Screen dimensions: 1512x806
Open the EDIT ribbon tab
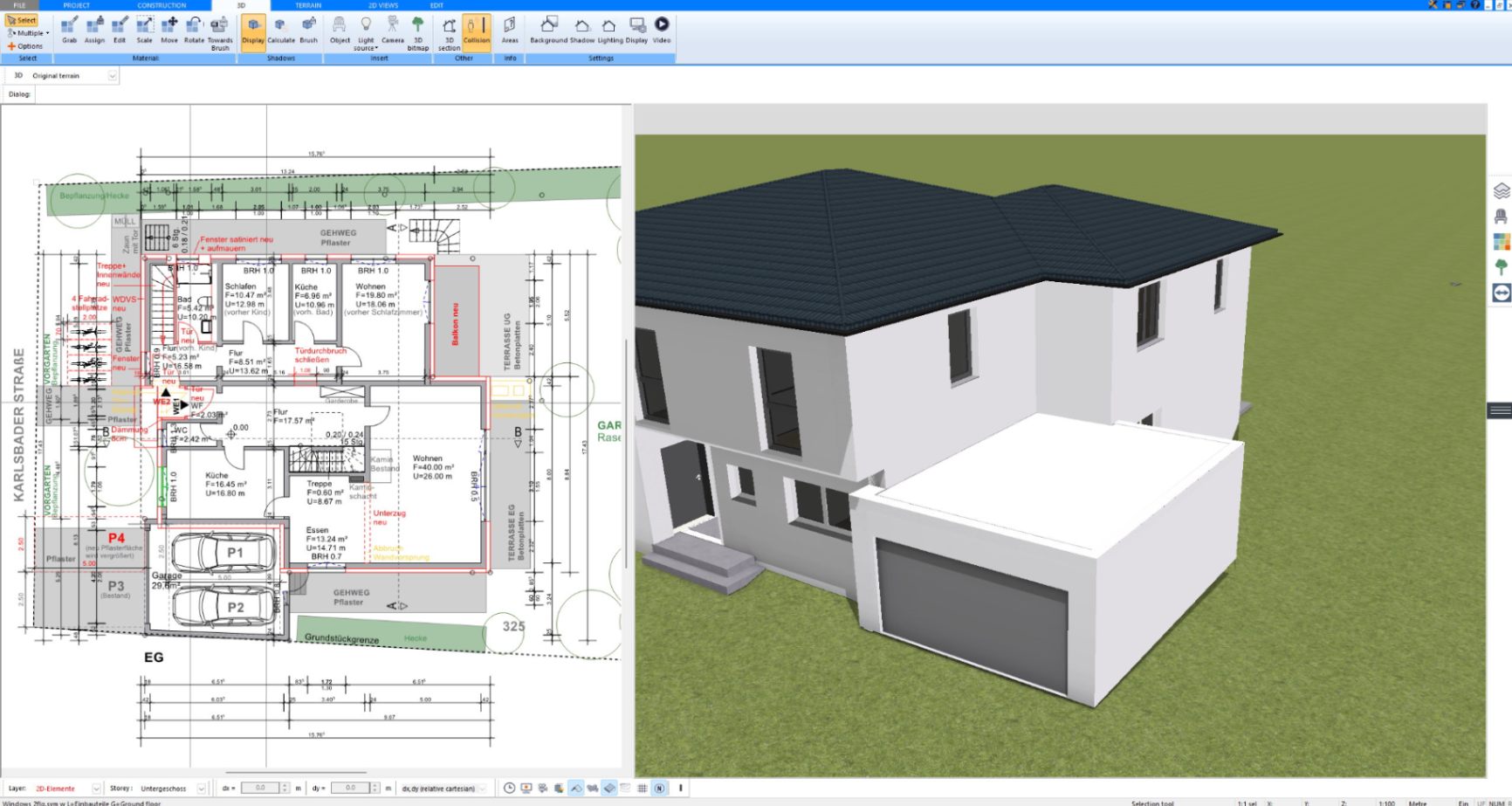click(x=436, y=5)
